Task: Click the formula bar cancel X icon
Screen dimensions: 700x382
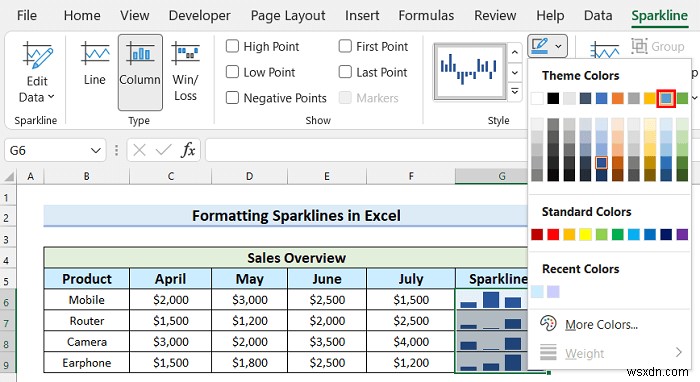Action: [x=139, y=150]
